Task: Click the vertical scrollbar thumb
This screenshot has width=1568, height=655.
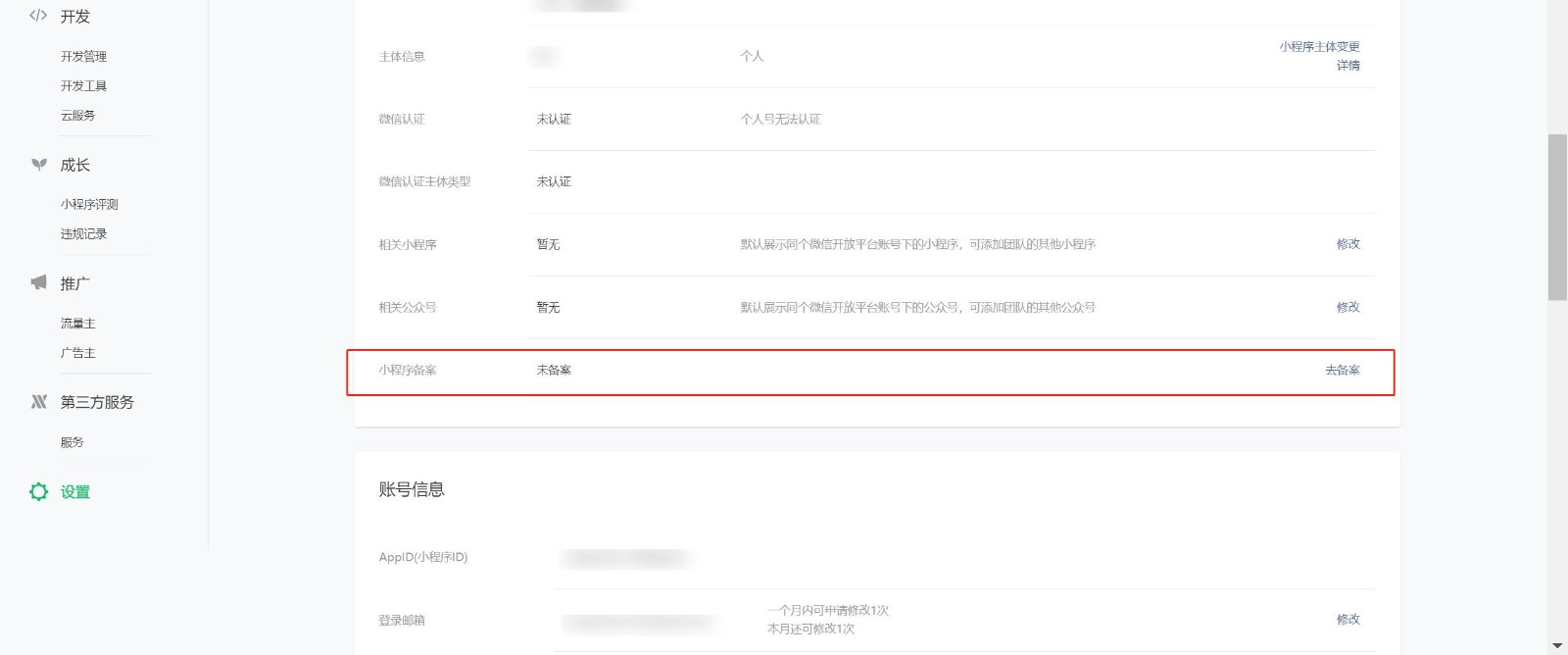Action: [x=1557, y=217]
